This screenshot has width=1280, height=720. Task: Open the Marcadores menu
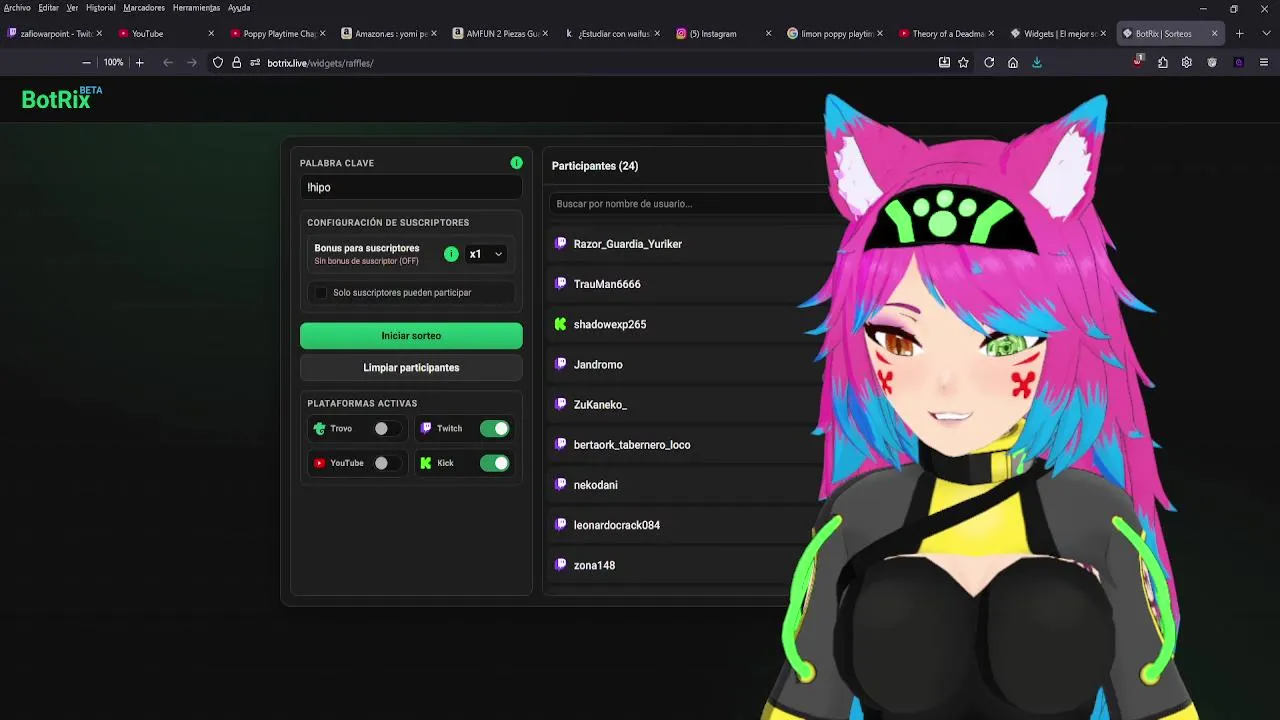(x=144, y=8)
